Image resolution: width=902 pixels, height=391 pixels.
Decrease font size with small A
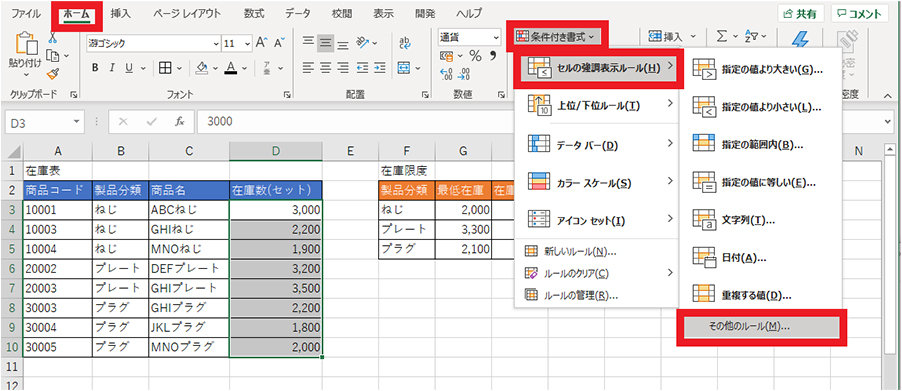279,43
